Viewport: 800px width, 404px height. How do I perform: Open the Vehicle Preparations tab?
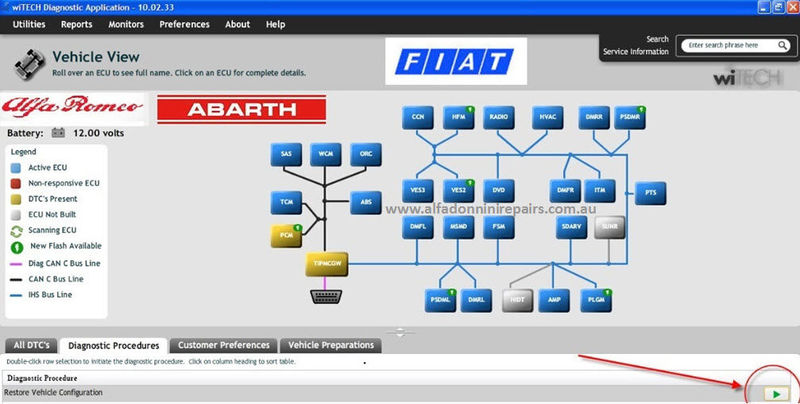331,345
